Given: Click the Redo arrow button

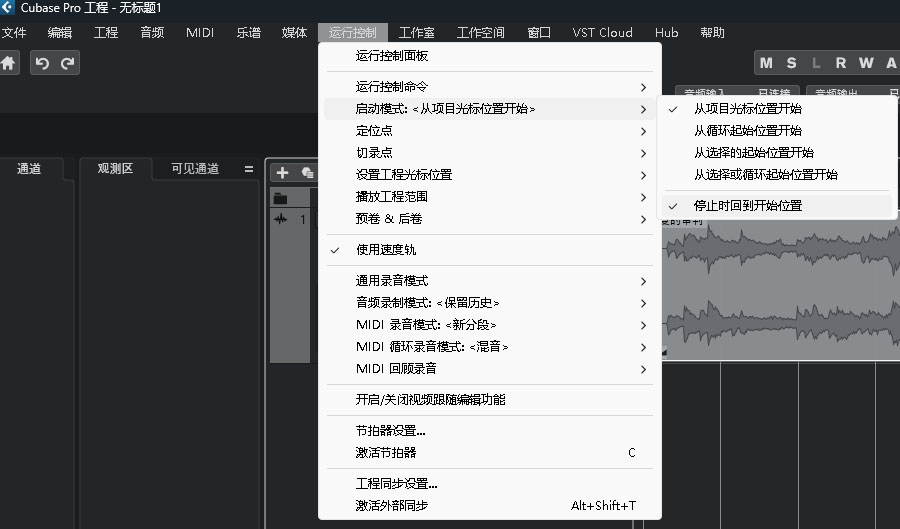Looking at the screenshot, I should coord(67,63).
